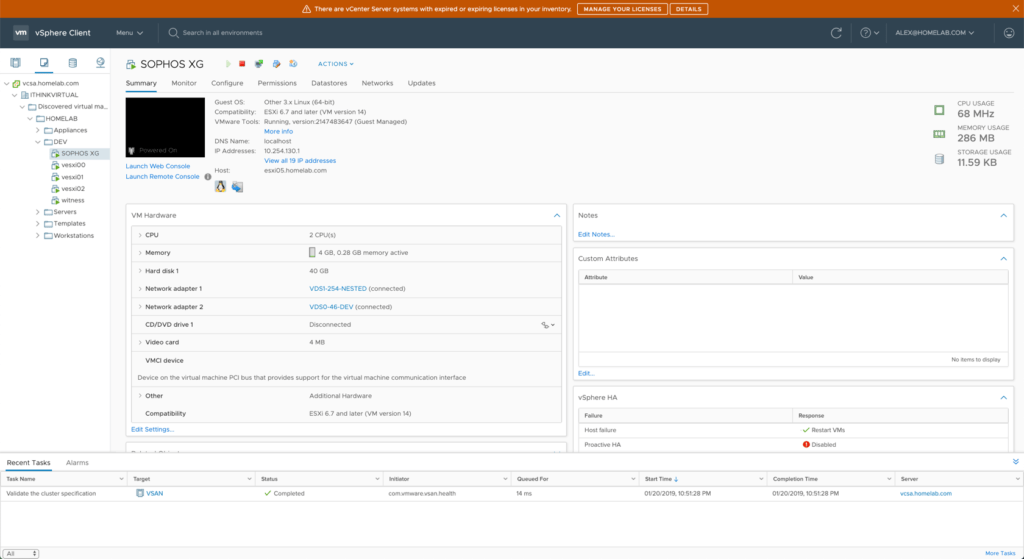This screenshot has height=559, width=1024.
Task: Collapse the VM Hardware panel
Action: [557, 215]
